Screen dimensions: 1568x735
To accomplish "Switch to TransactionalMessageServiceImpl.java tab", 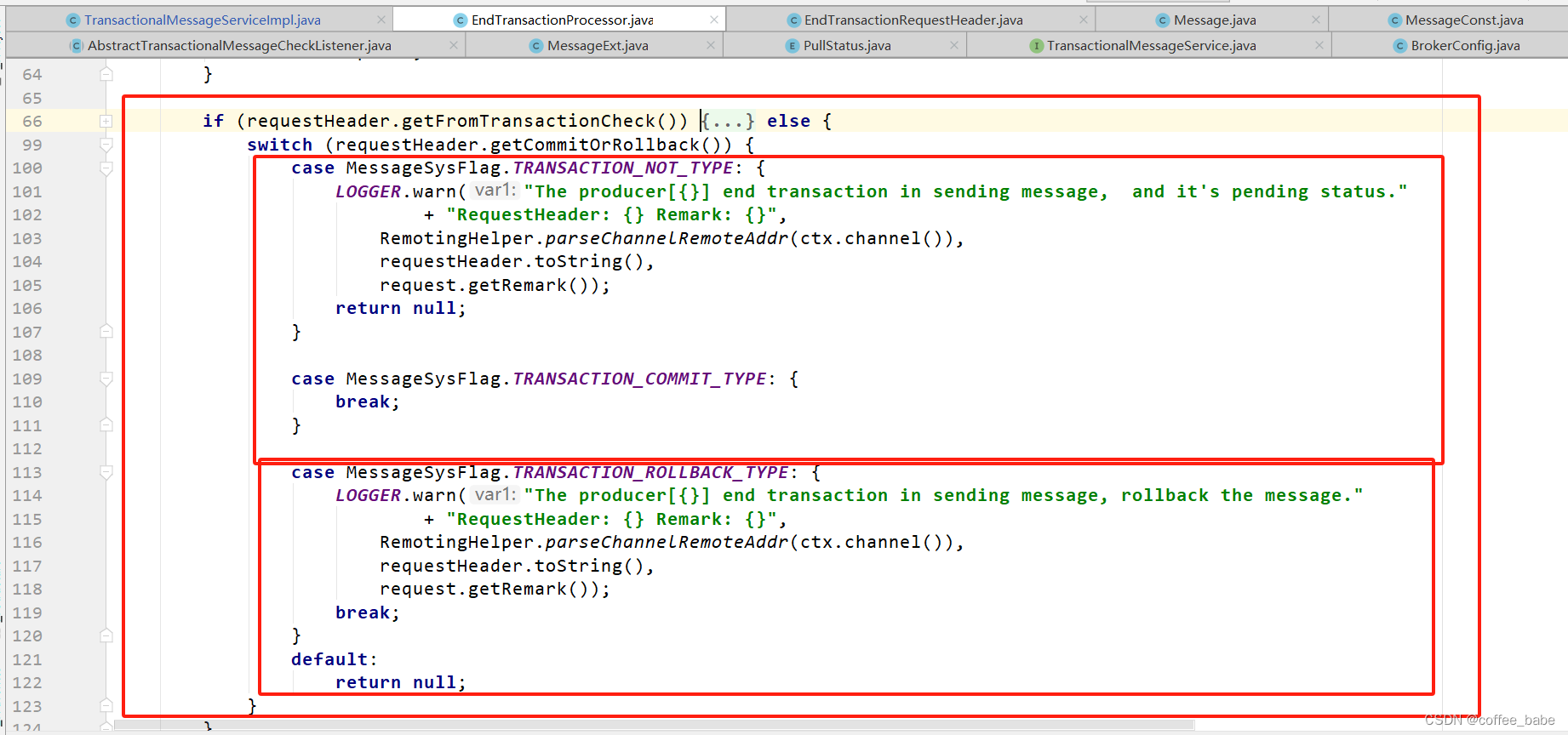I will pyautogui.click(x=203, y=20).
